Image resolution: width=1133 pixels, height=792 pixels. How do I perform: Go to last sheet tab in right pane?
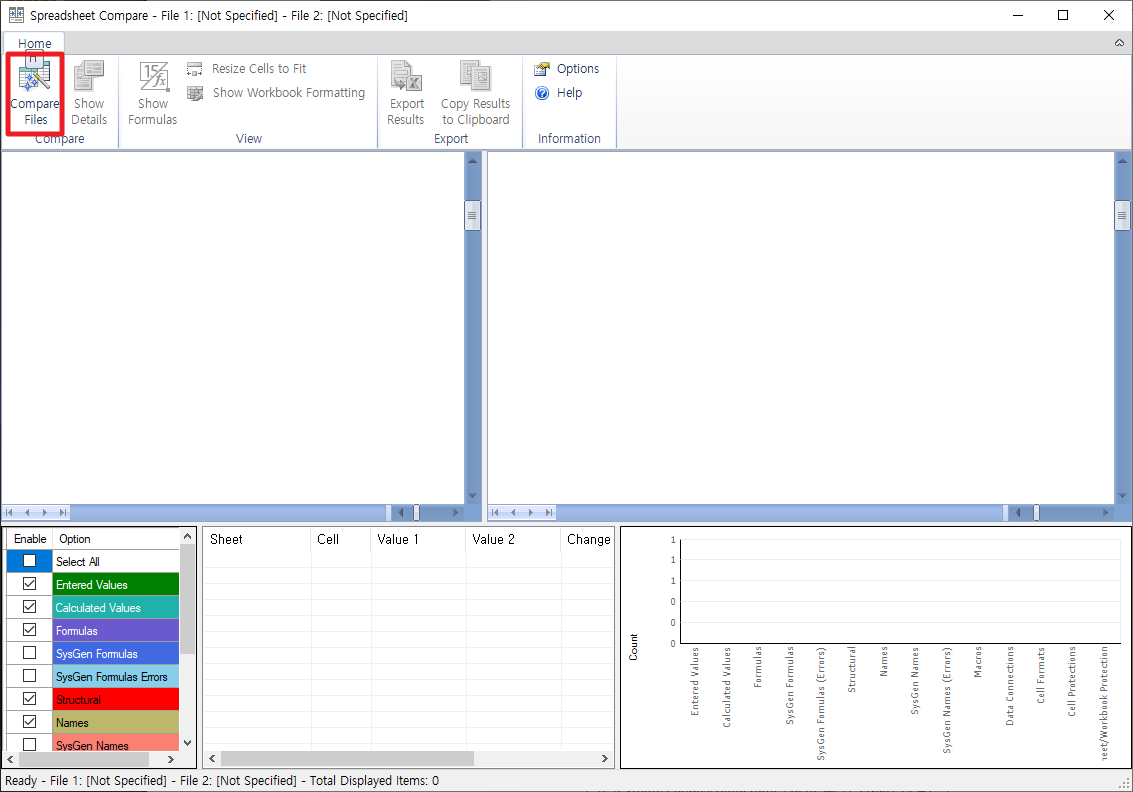tap(549, 512)
